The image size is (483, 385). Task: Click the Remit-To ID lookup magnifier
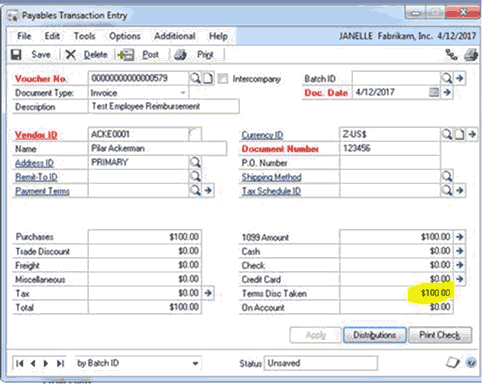tap(195, 176)
